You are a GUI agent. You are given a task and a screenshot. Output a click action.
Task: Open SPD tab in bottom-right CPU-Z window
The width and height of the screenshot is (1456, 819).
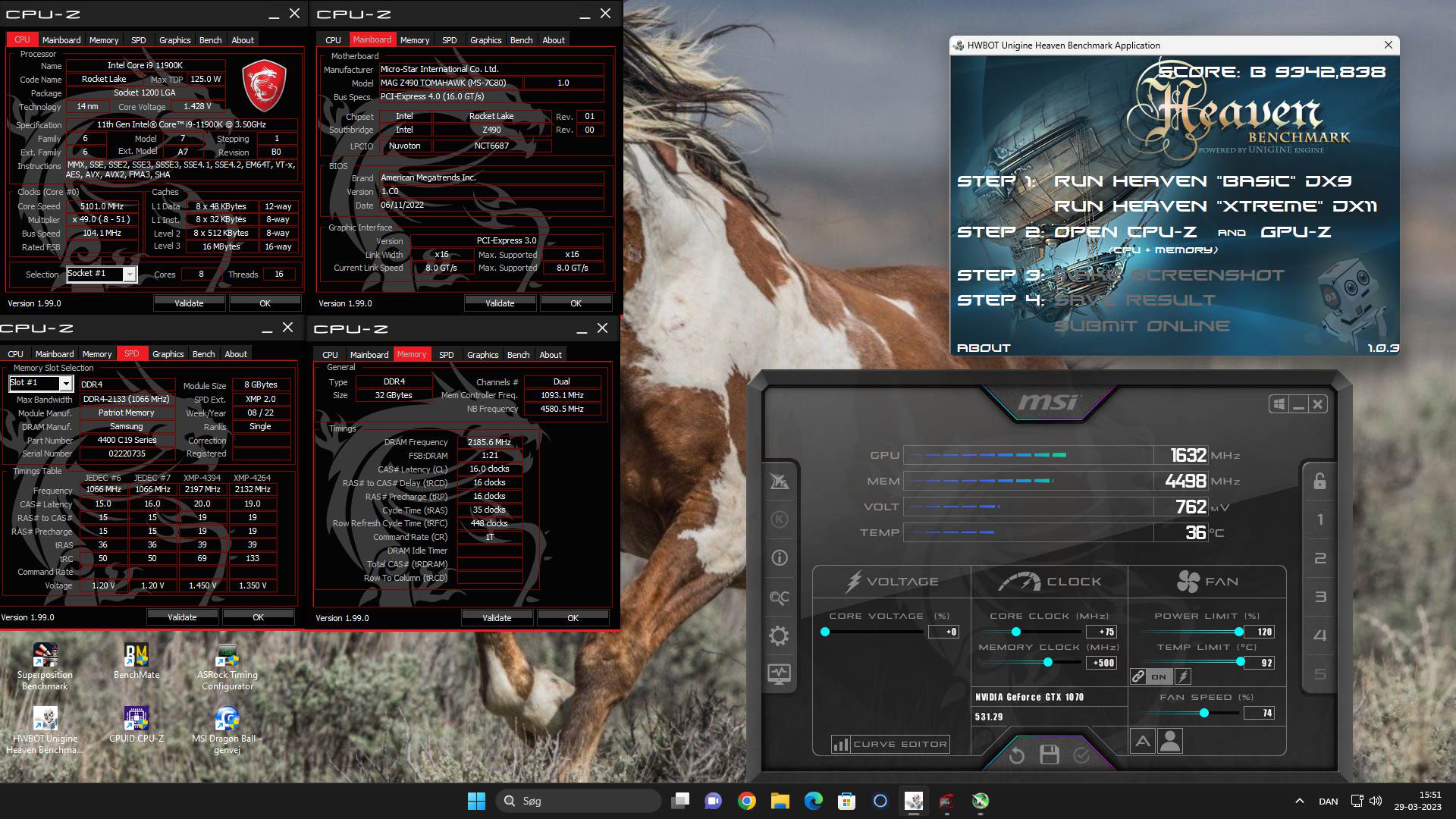447,355
